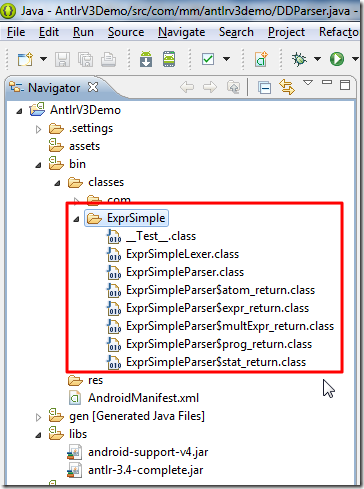This screenshot has width=364, height=489.
Task: Collapse the ExprSimple folder
Action: (76, 219)
